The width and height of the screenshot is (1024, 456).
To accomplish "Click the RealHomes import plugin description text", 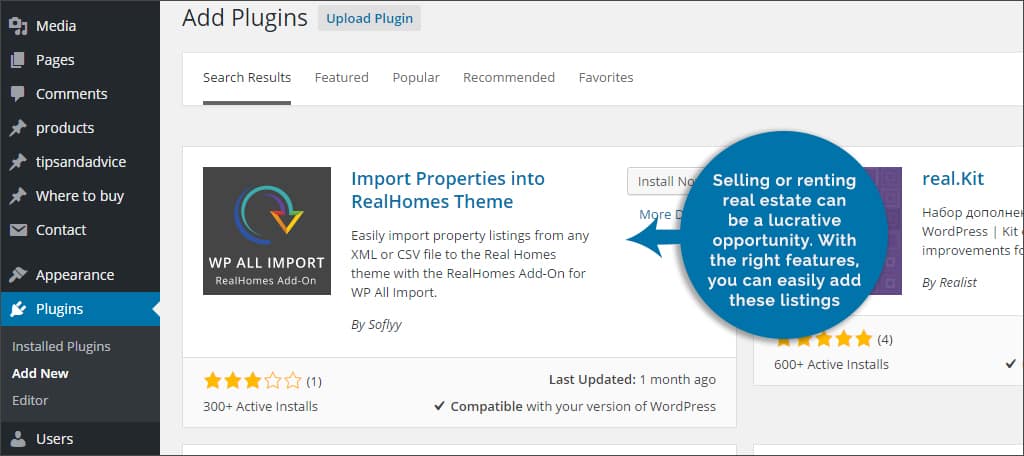I will (470, 264).
